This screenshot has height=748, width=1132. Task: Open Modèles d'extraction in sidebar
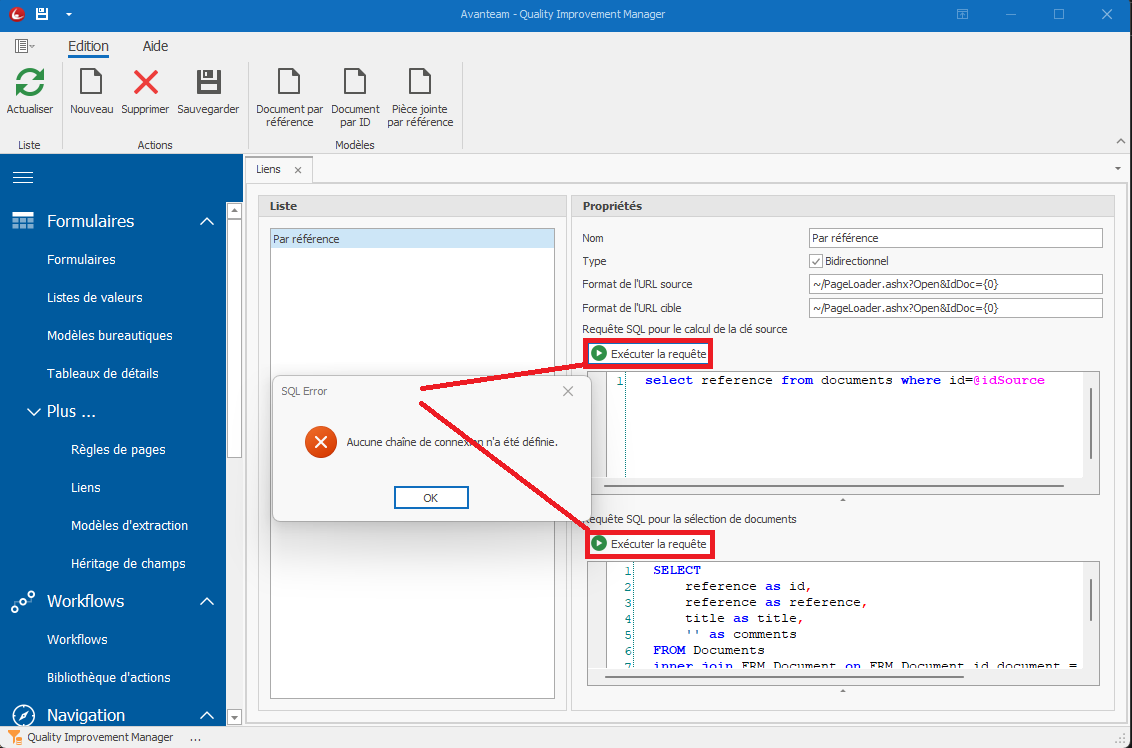(129, 526)
